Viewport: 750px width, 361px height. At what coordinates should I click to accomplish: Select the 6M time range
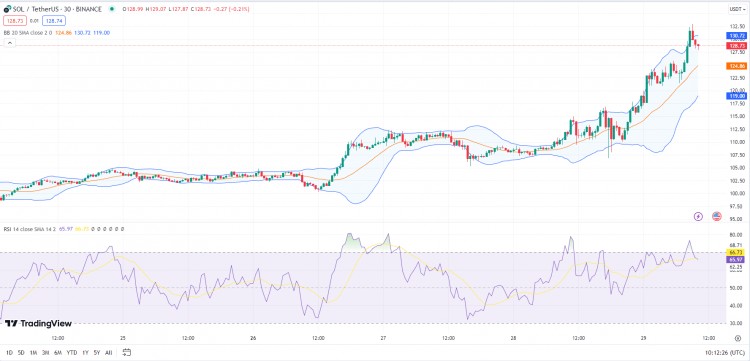point(58,352)
